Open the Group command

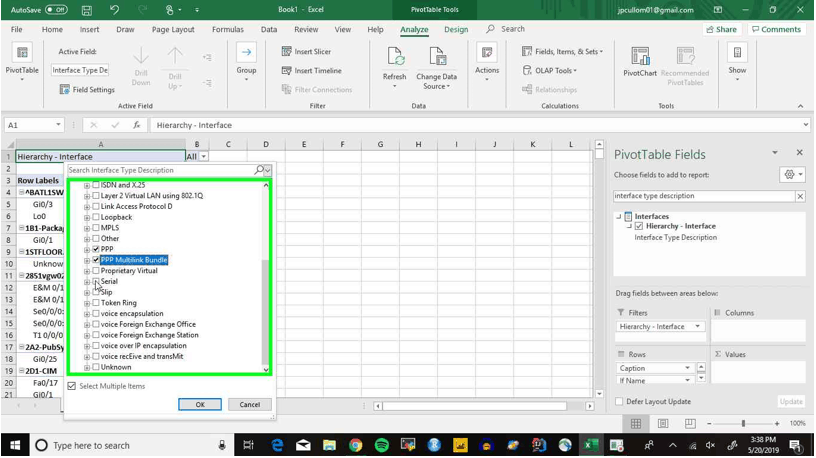[x=246, y=60]
